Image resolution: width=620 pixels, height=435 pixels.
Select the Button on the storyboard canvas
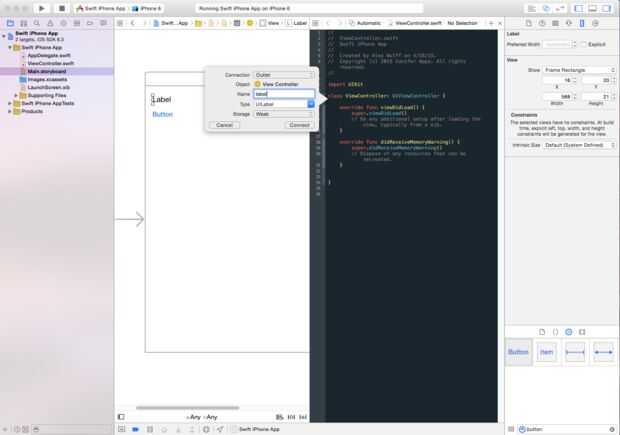pos(163,114)
